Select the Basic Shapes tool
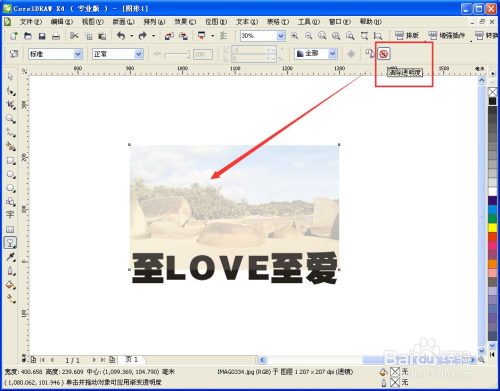500x391 pixels. 10,201
